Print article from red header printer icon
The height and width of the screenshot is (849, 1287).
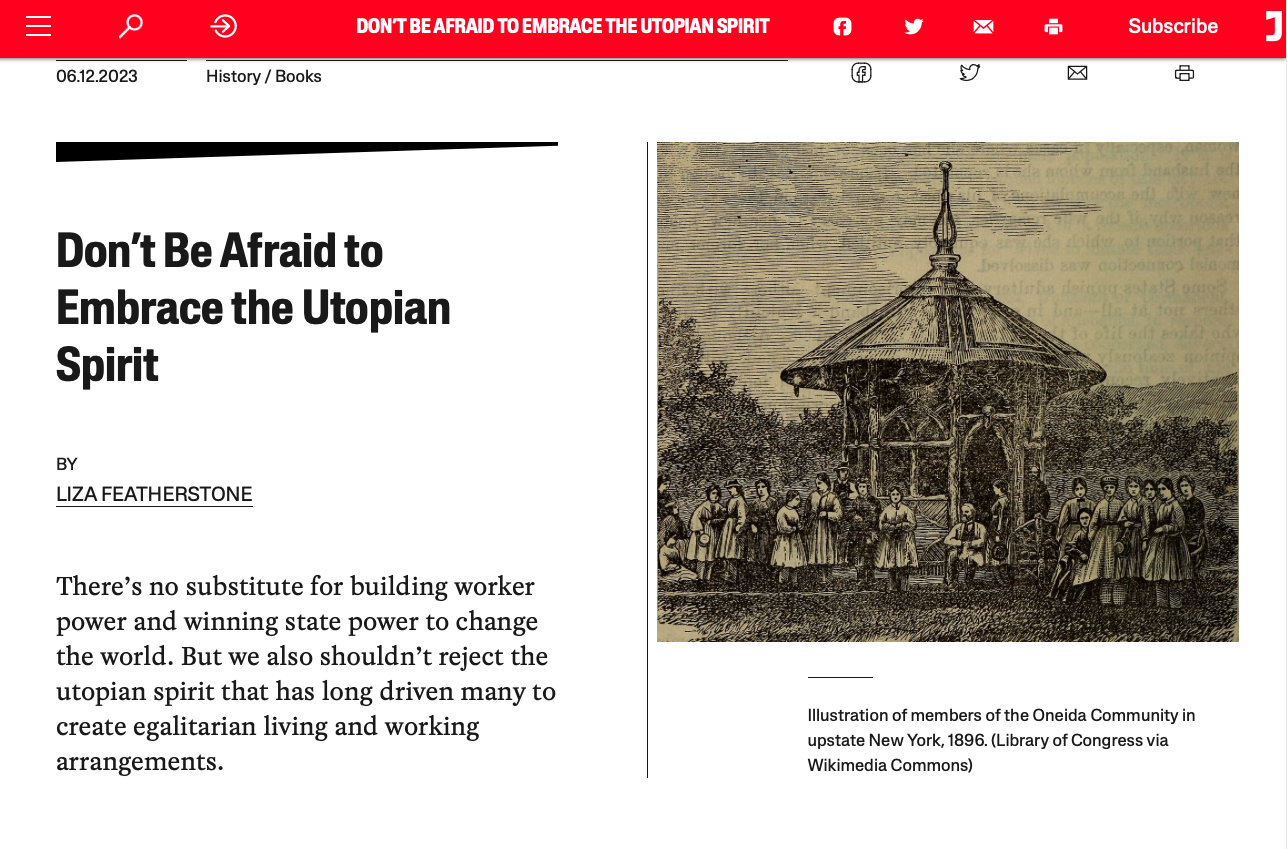pos(1053,27)
